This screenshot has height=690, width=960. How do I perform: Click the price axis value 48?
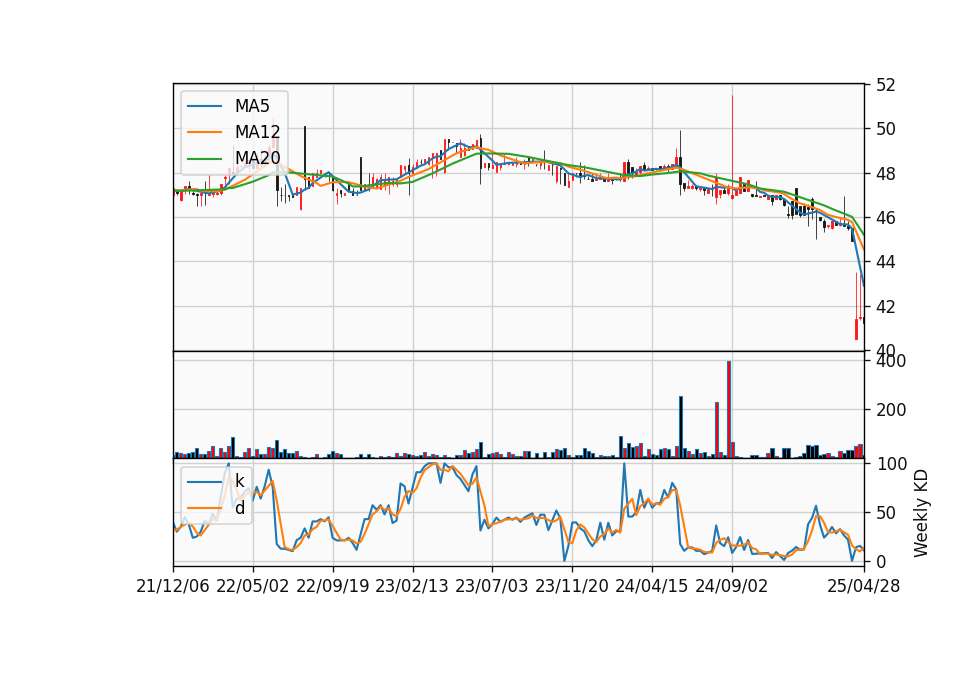pyautogui.click(x=885, y=174)
